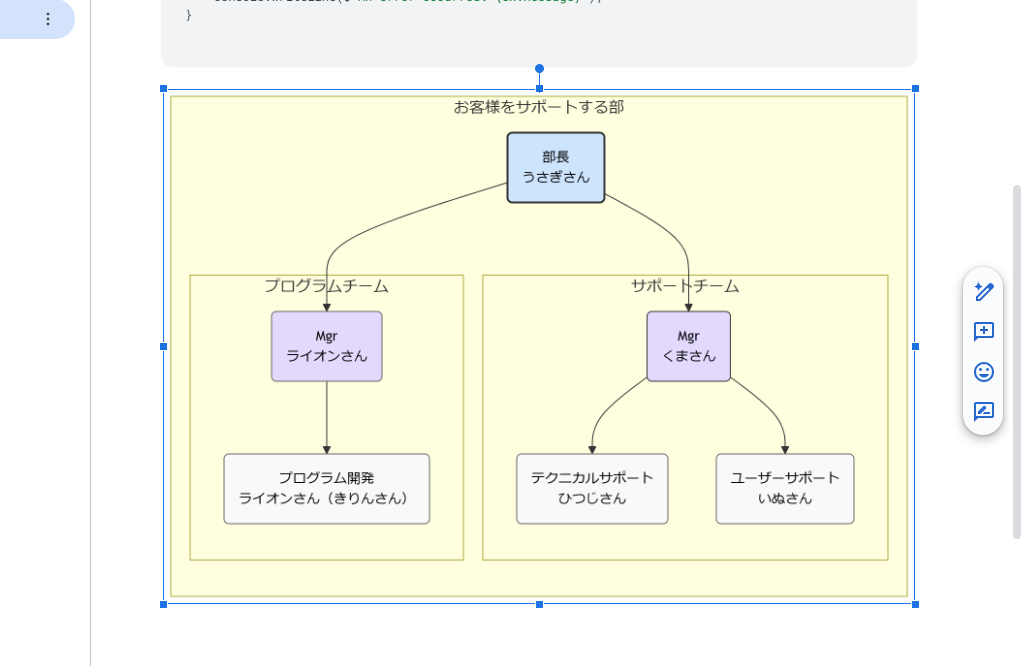Select the bottom-center resize handle of the image
Viewport: 1023px width, 666px height.
pos(540,605)
